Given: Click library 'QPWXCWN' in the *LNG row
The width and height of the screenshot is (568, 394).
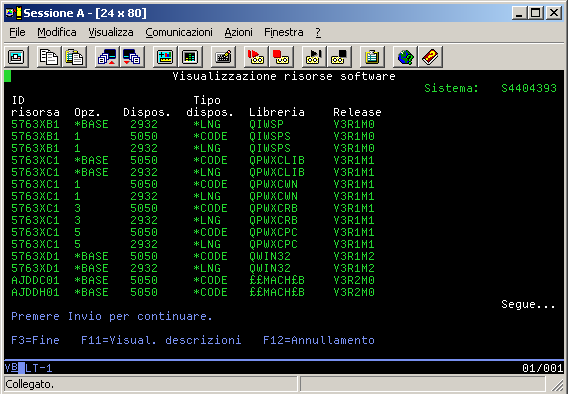Looking at the screenshot, I should 273,196.
